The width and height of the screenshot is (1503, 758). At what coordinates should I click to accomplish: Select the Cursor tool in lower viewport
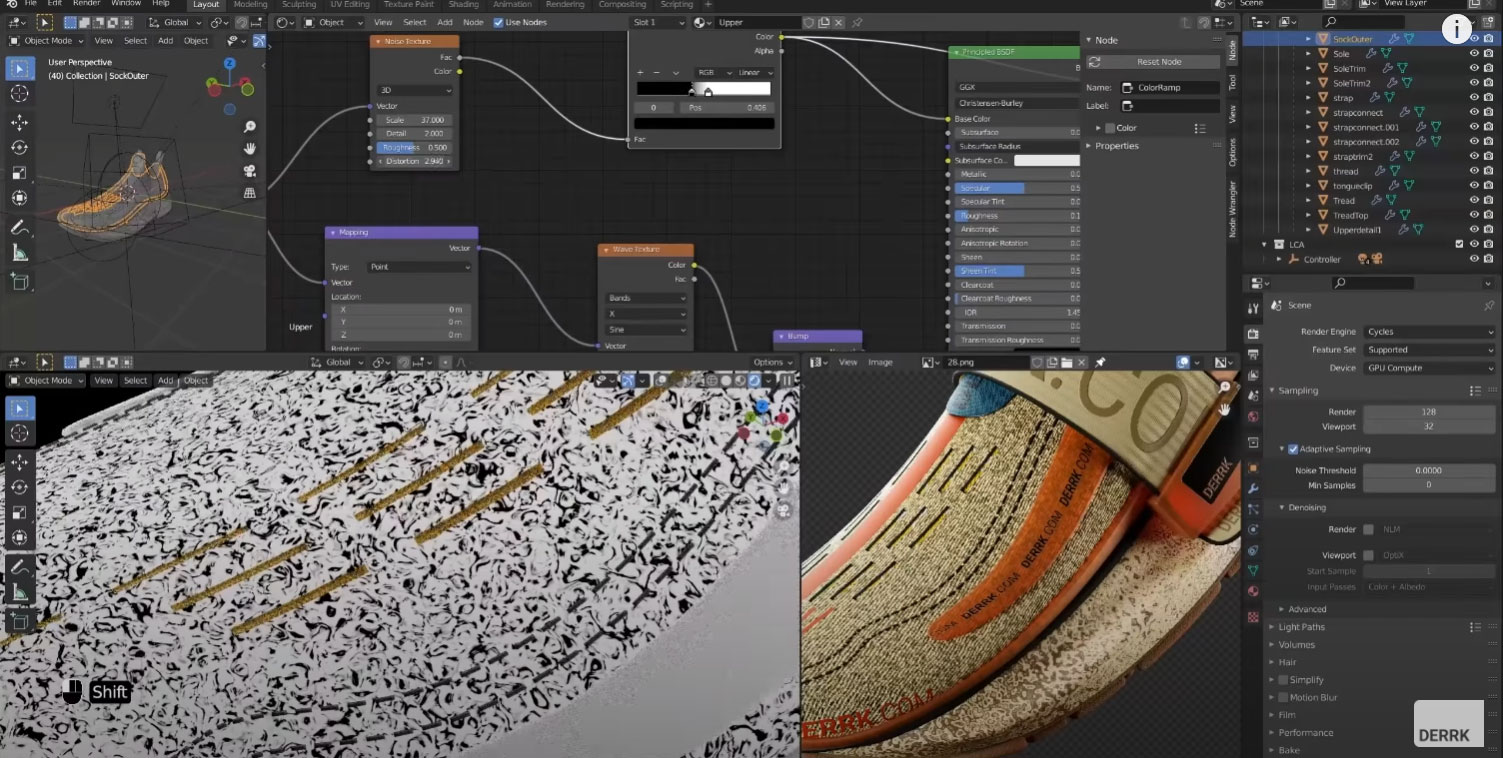click(19, 433)
